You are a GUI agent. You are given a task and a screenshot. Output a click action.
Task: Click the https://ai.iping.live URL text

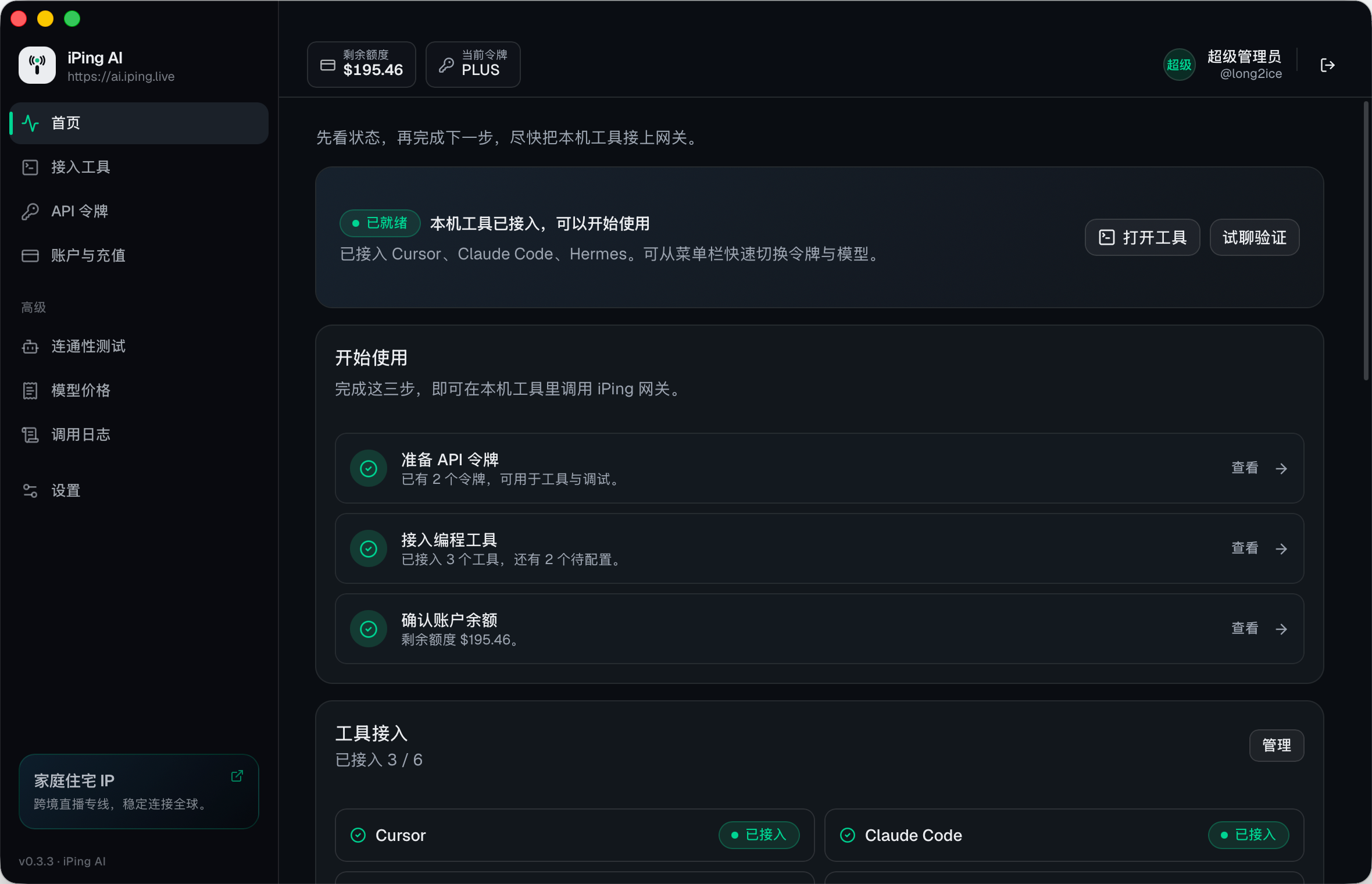[121, 77]
